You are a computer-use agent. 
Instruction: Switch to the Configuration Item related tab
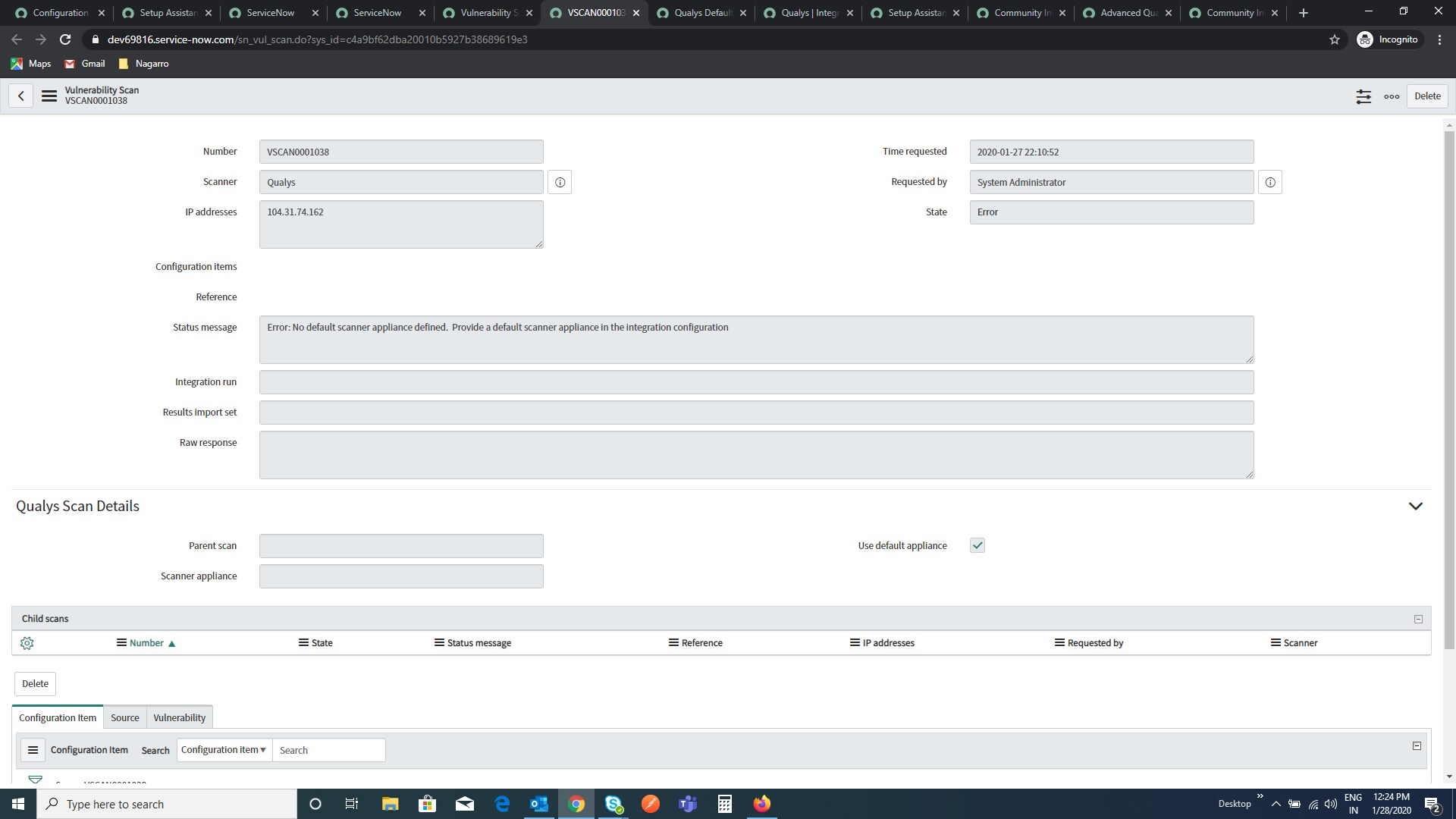(58, 717)
